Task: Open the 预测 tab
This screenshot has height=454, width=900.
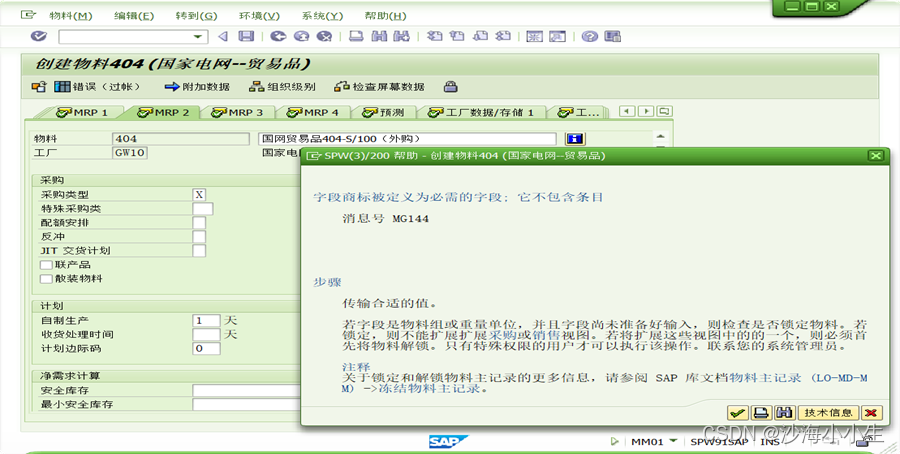Action: tap(383, 112)
